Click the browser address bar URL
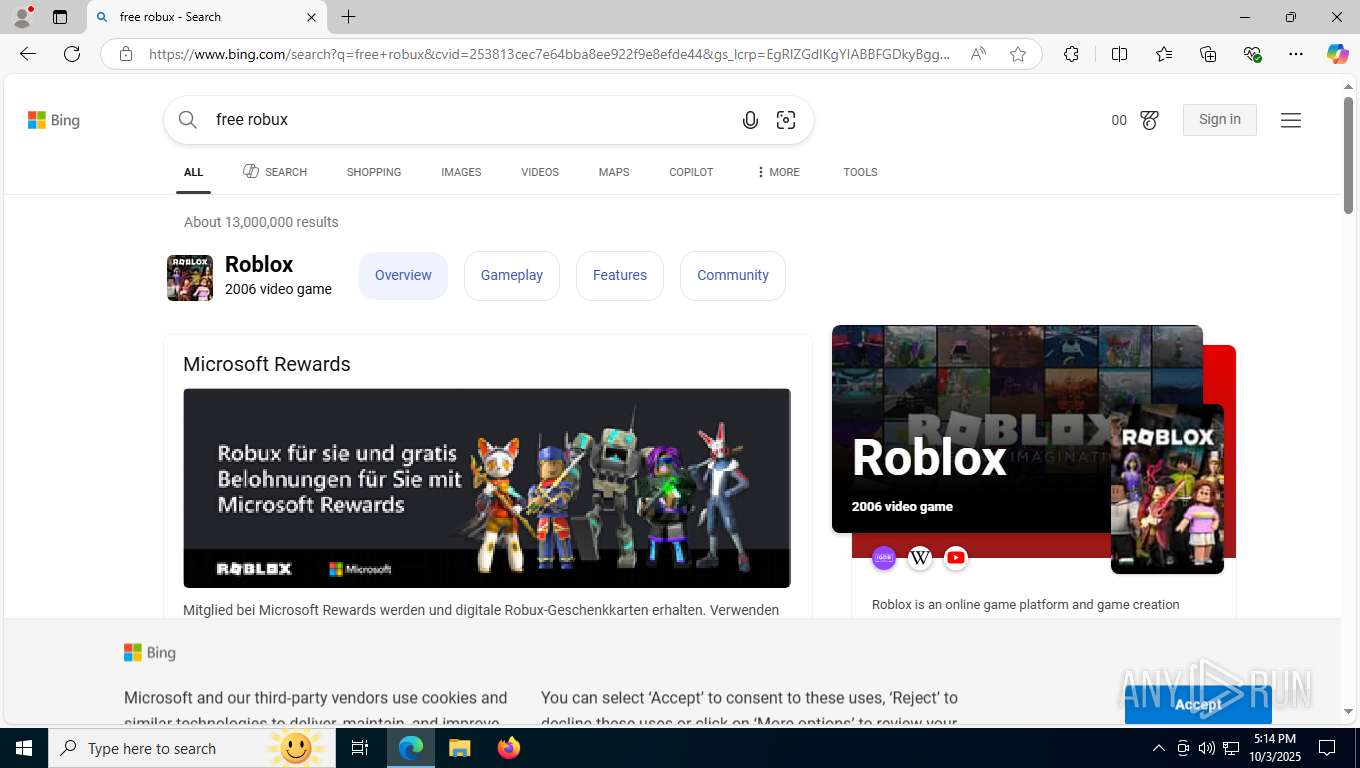The height and width of the screenshot is (768, 1360). pos(550,54)
